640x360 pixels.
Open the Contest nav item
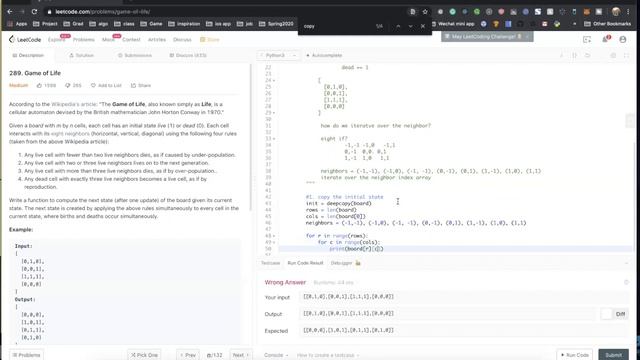(131, 40)
